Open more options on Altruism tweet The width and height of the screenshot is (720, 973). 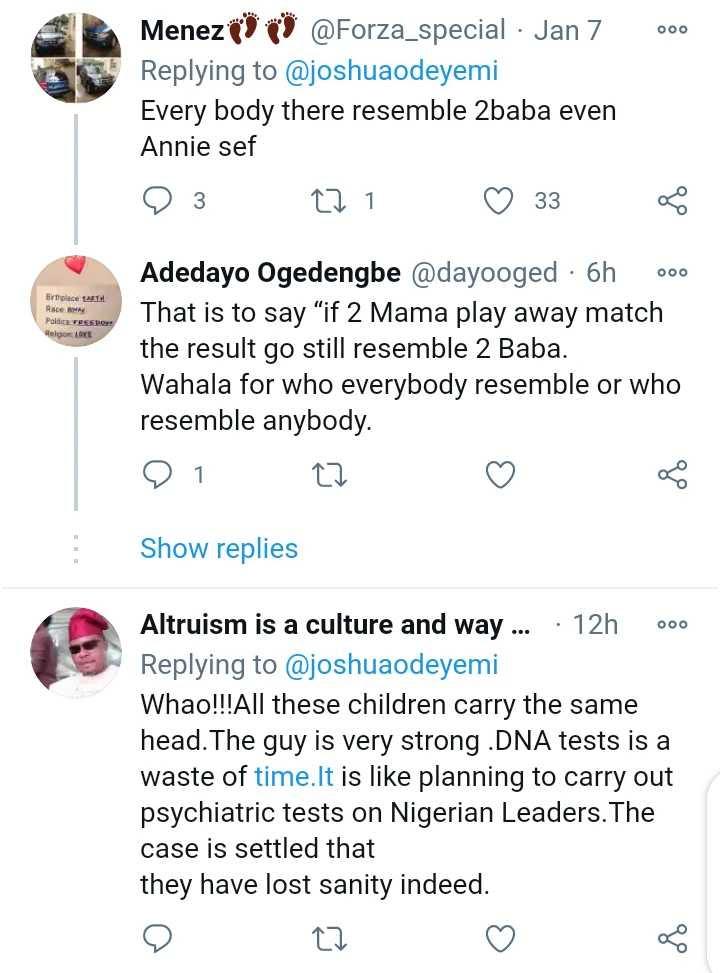tap(672, 625)
